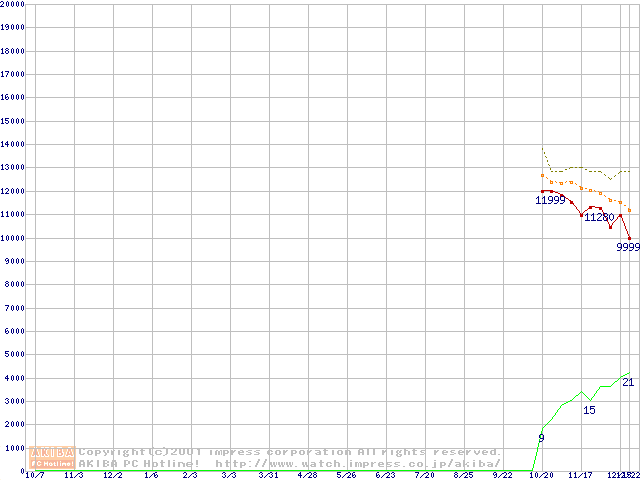The height and width of the screenshot is (480, 640).
Task: Click the green line label 9
Action: (542, 438)
